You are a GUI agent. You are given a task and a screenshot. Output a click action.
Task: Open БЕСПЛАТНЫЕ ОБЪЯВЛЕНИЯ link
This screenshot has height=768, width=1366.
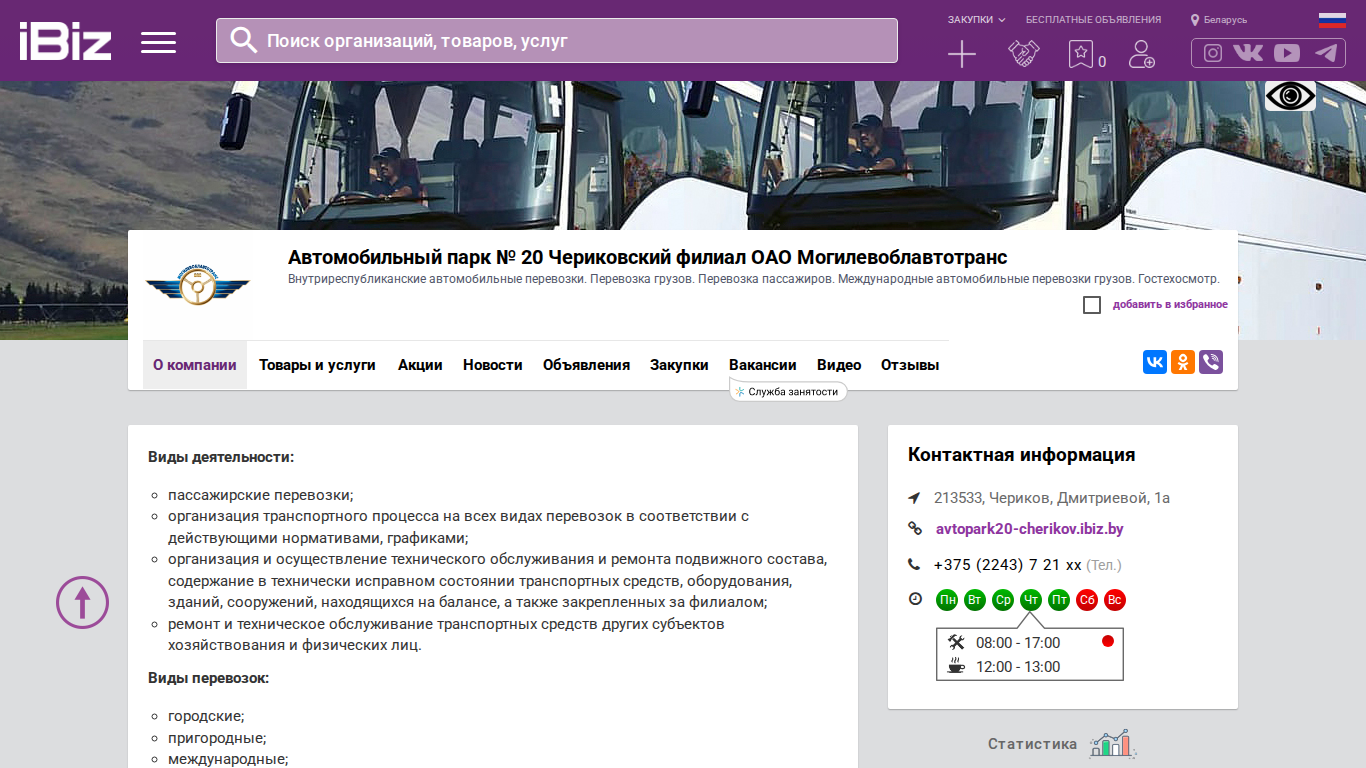(x=1093, y=20)
